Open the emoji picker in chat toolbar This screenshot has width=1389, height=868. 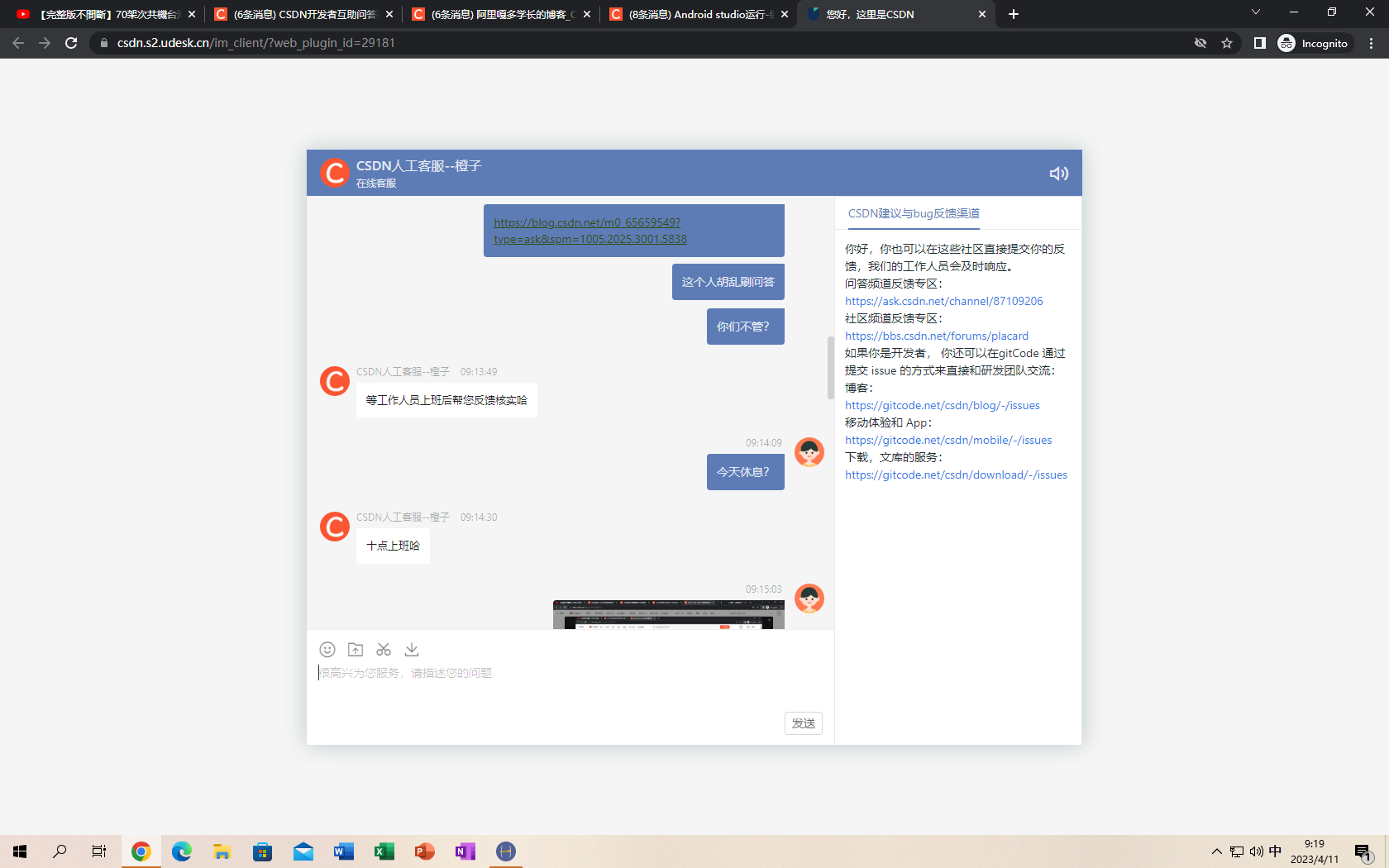click(327, 650)
